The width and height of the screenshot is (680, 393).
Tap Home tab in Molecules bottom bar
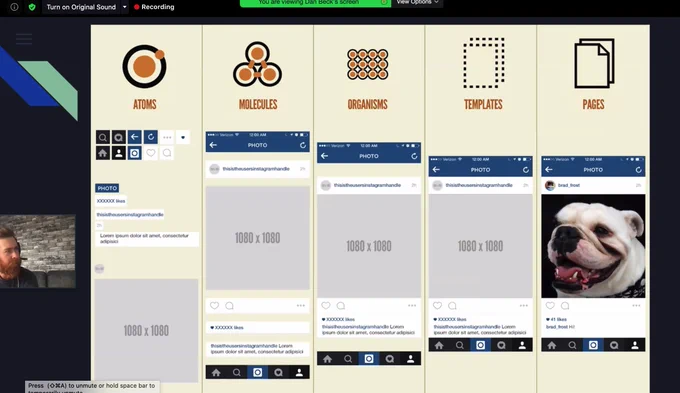tap(216, 373)
